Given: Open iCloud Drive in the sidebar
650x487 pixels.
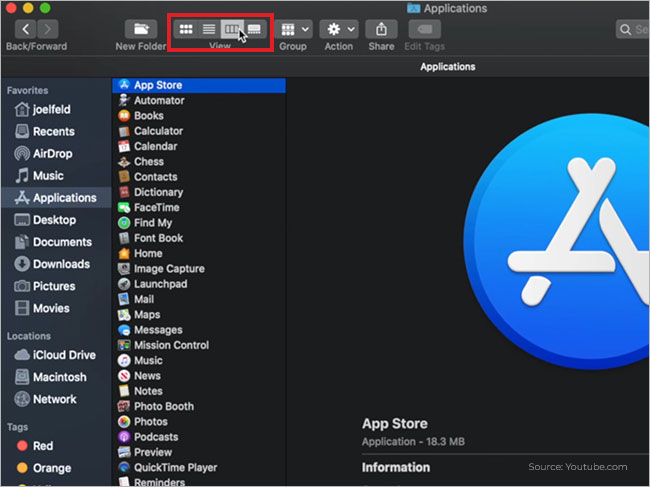Looking at the screenshot, I should pyautogui.click(x=56, y=355).
